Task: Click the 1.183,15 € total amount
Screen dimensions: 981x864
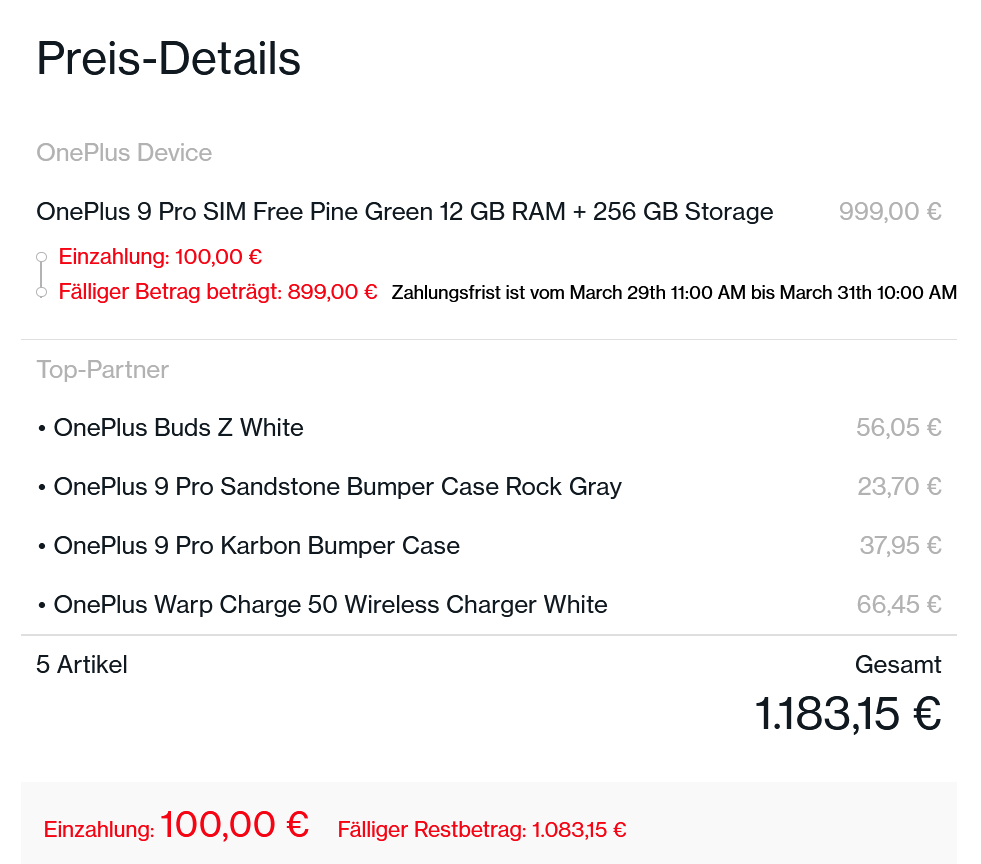Action: [x=847, y=714]
